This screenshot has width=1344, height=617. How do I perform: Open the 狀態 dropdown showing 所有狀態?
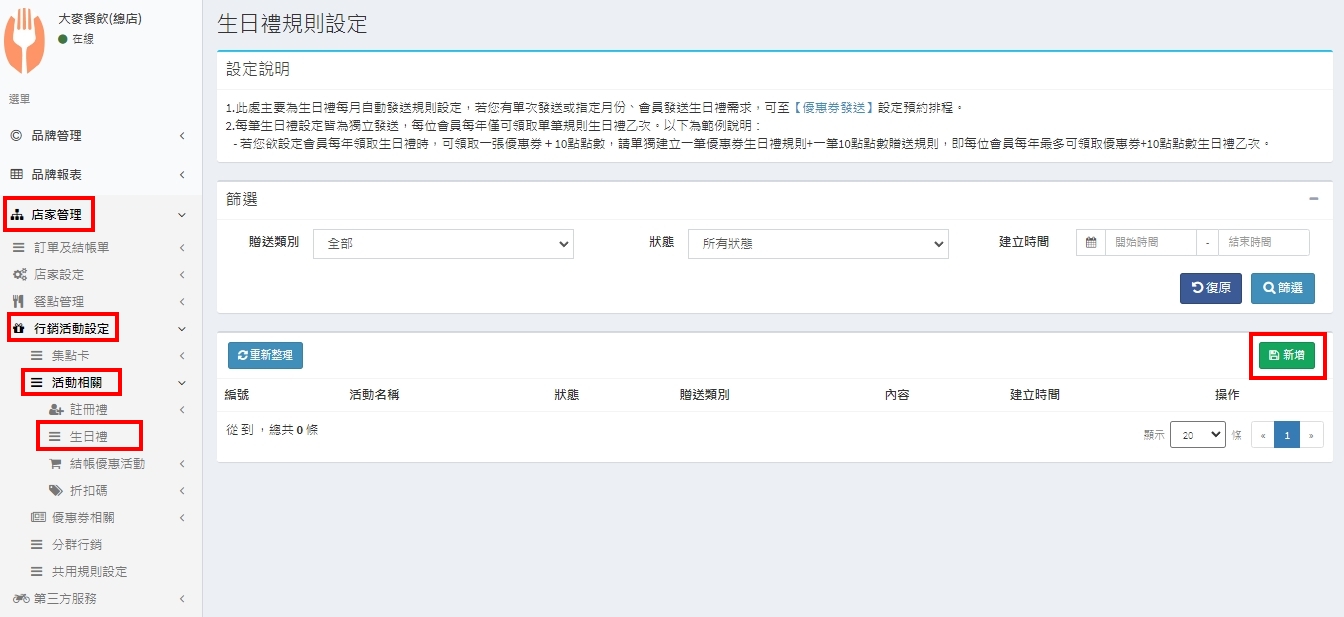[817, 244]
